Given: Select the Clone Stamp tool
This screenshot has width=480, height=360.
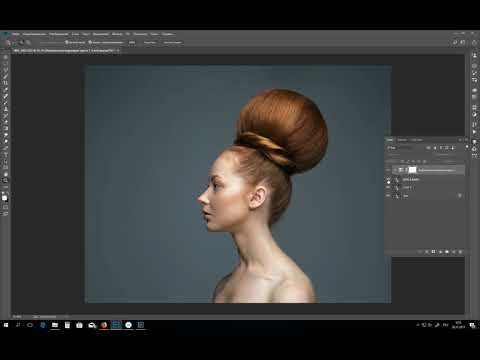Looking at the screenshot, I should pyautogui.click(x=6, y=109).
